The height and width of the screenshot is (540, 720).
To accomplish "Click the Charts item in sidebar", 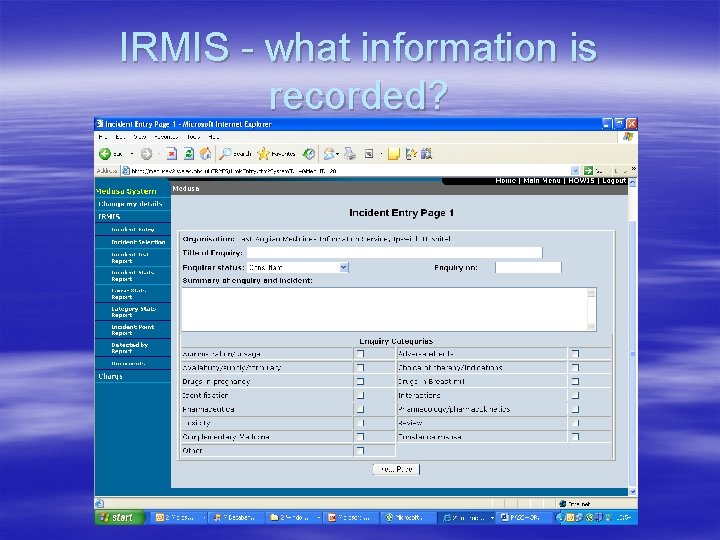I will pyautogui.click(x=110, y=376).
